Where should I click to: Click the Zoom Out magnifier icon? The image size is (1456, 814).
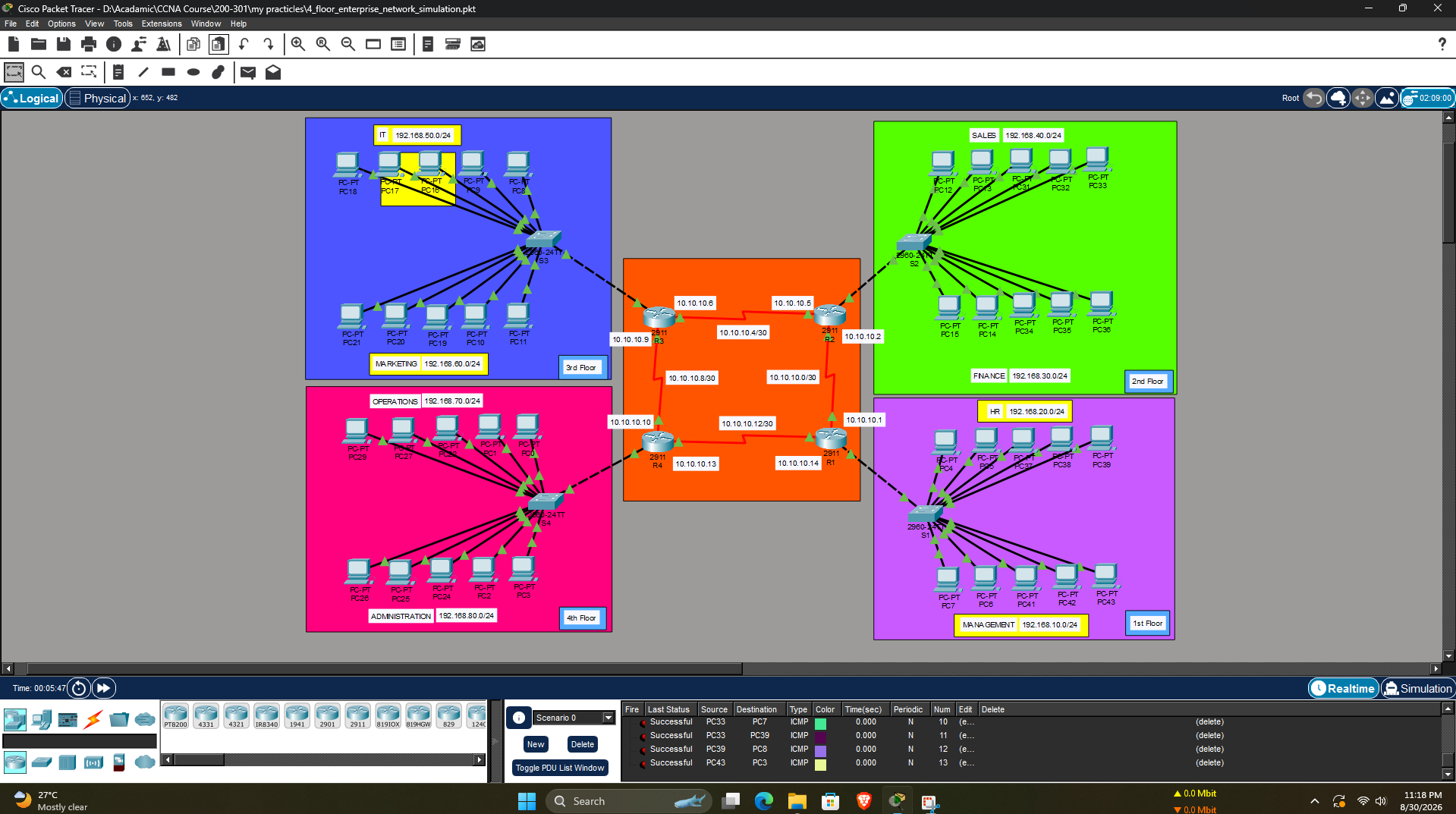tap(348, 44)
